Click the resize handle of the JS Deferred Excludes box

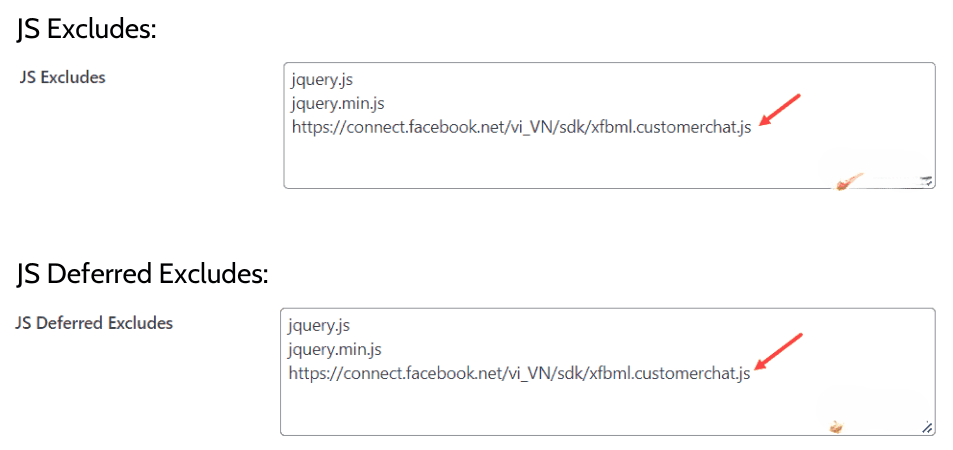927,427
